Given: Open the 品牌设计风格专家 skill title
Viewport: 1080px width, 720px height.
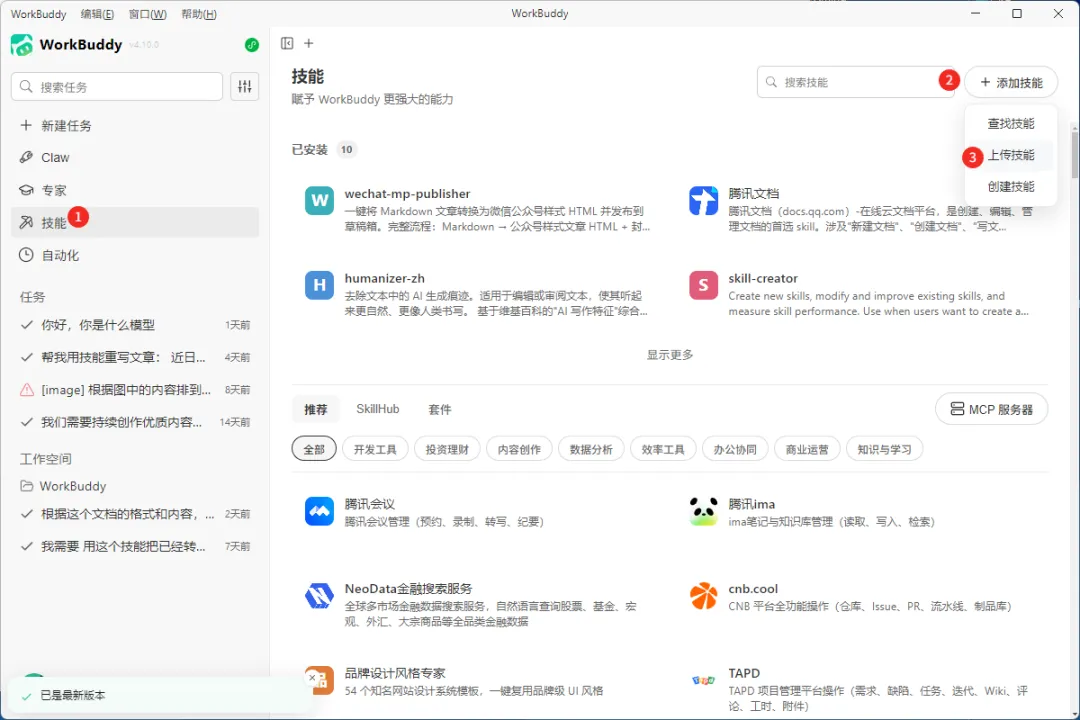Looking at the screenshot, I should coord(395,673).
